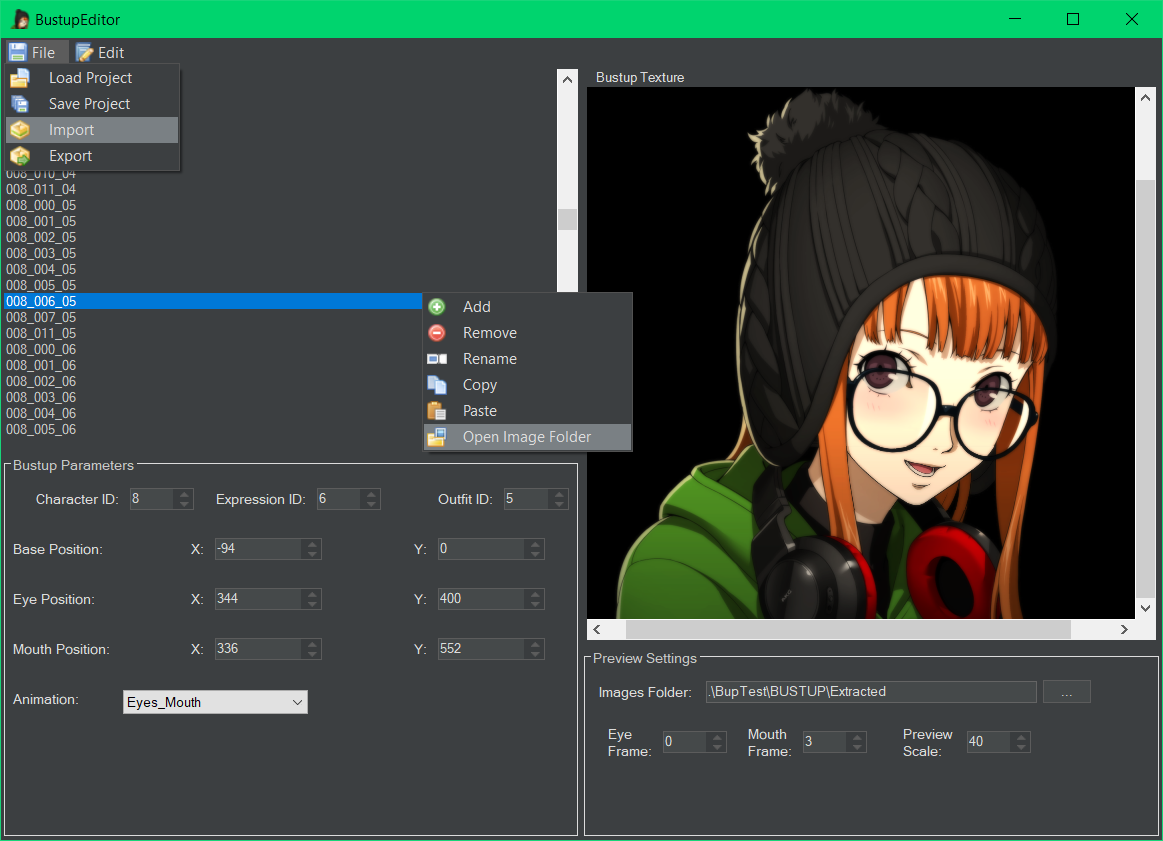The width and height of the screenshot is (1163, 841).
Task: Click the Eye Frame spinner arrows
Action: tap(717, 742)
